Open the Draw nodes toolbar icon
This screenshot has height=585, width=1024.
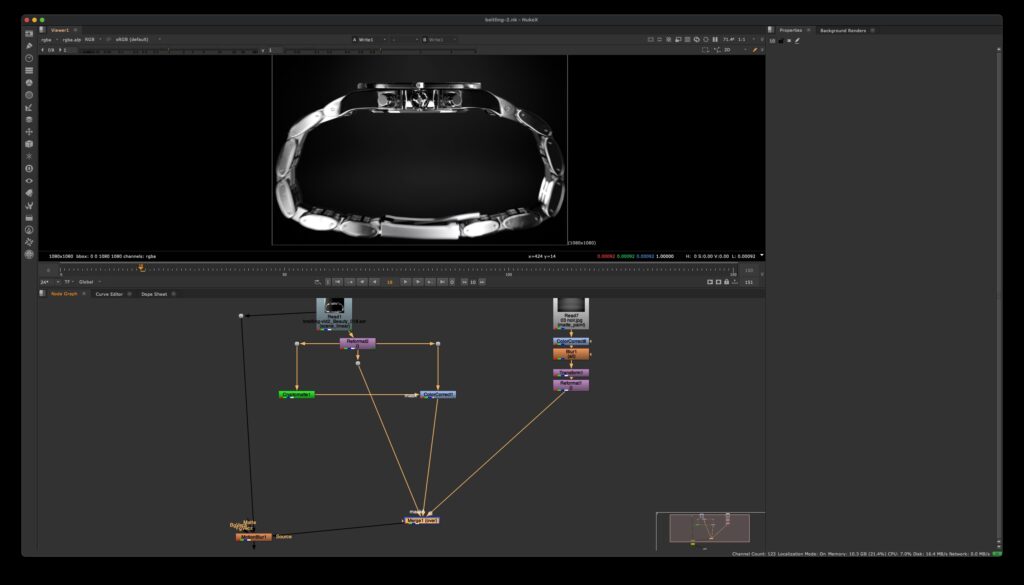[29, 46]
